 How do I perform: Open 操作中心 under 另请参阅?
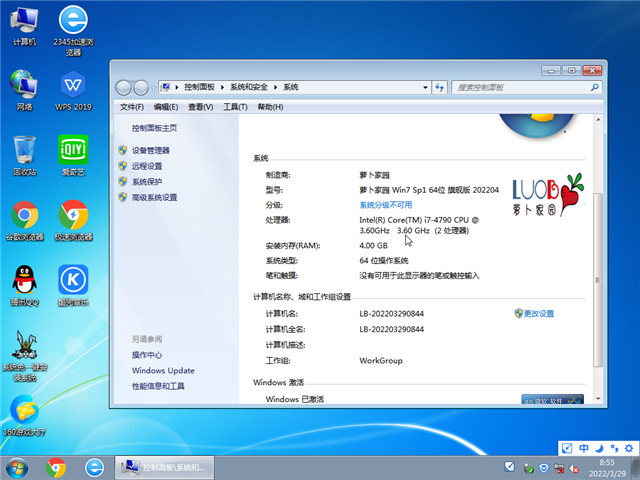pyautogui.click(x=147, y=355)
